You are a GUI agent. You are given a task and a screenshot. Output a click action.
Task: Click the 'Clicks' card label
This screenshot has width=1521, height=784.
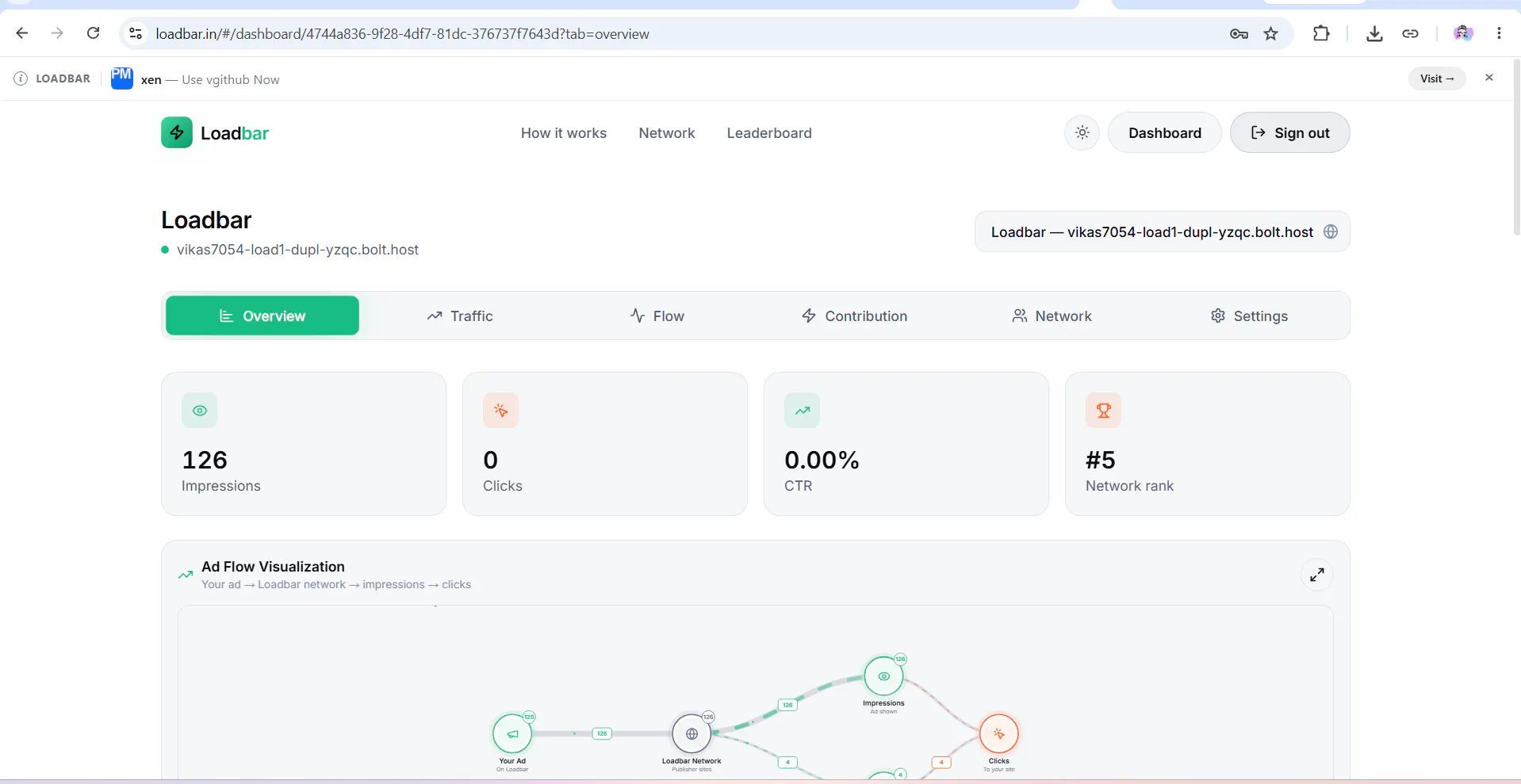pyautogui.click(x=503, y=486)
